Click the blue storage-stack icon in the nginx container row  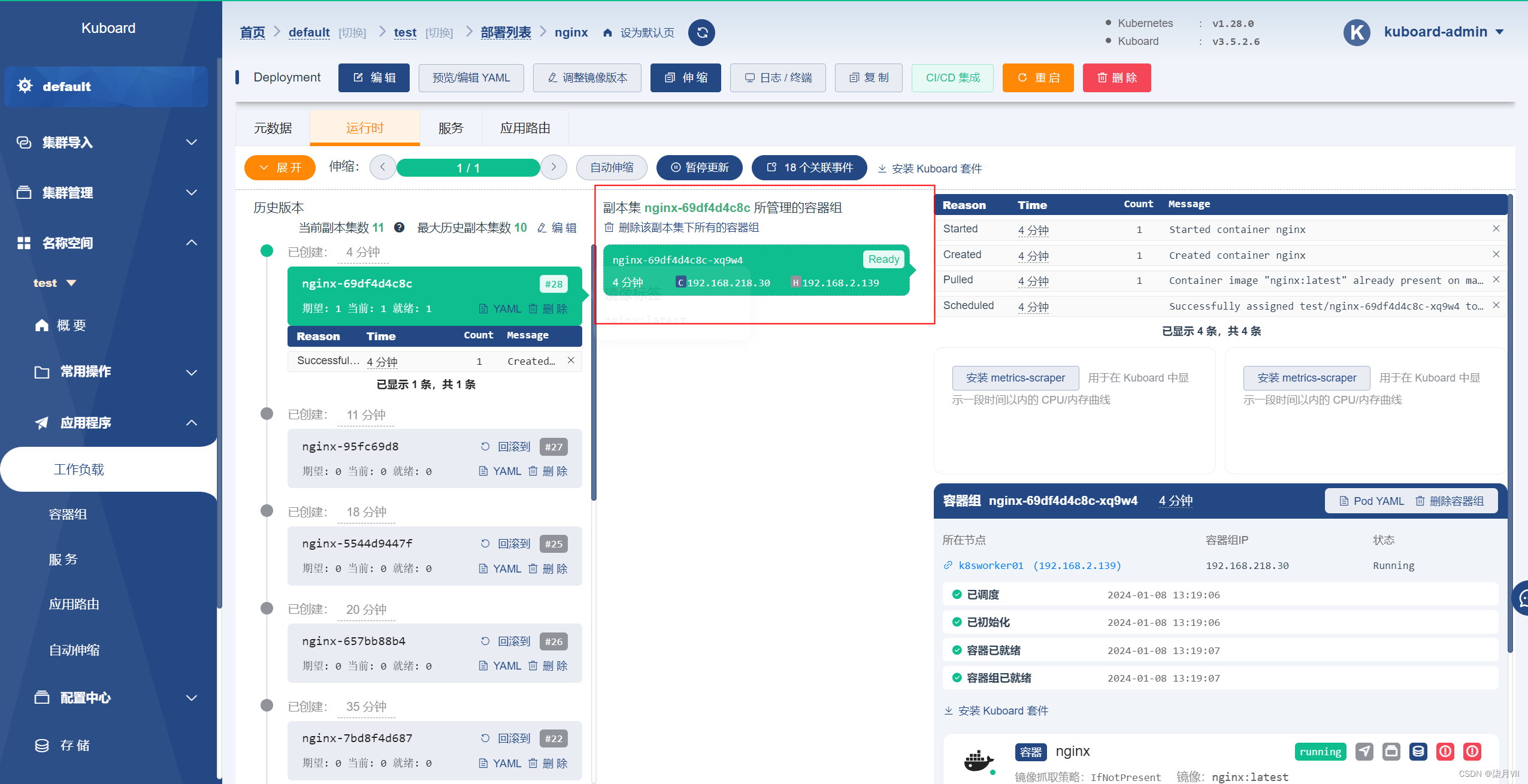(x=1418, y=751)
